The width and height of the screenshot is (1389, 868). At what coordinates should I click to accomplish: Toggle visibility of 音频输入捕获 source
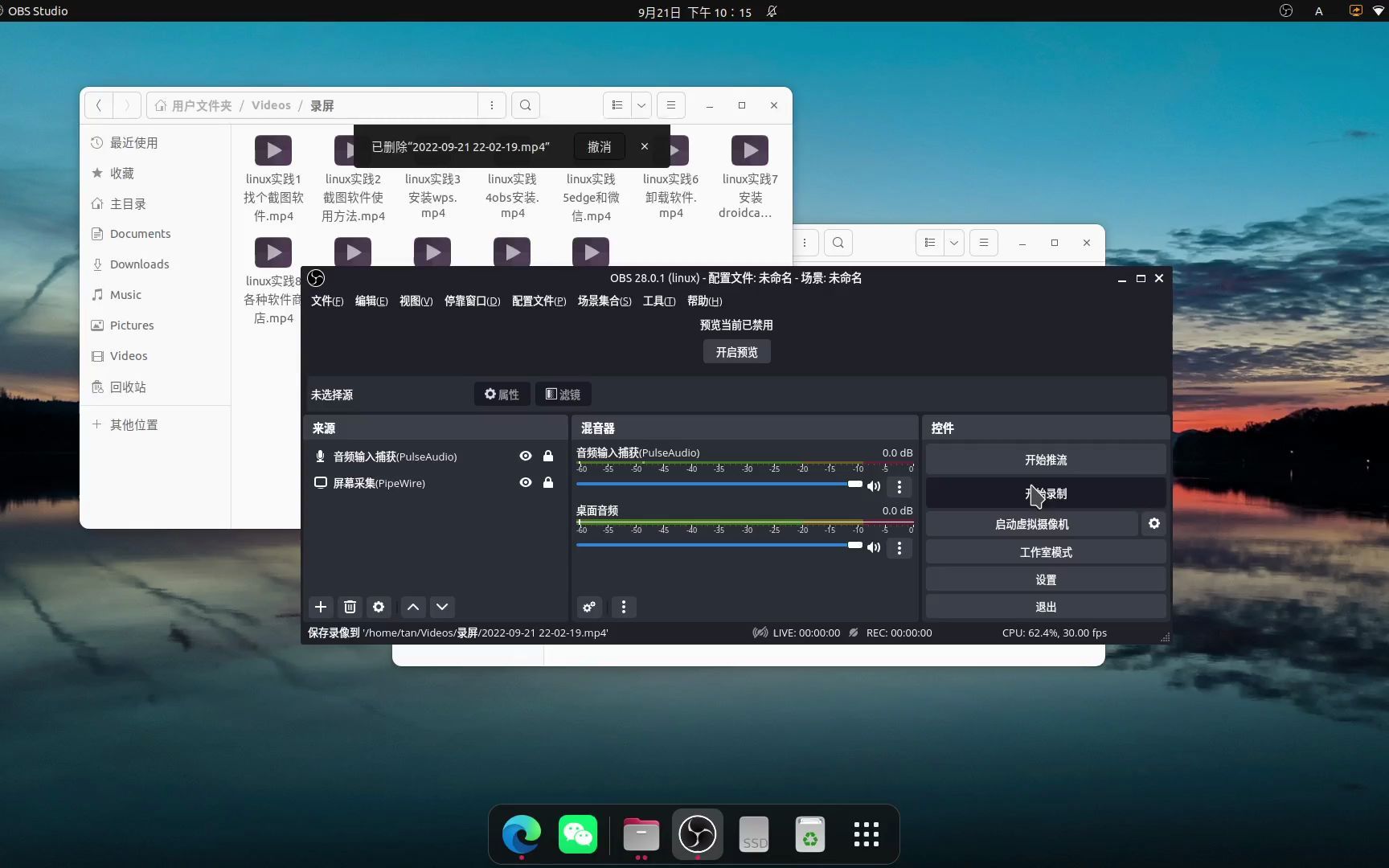pos(526,456)
